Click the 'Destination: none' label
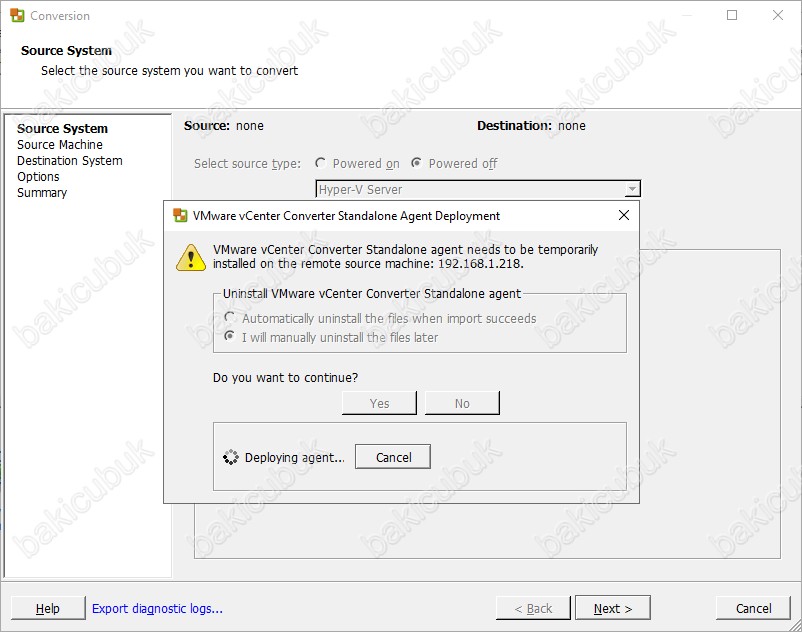 pyautogui.click(x=531, y=126)
